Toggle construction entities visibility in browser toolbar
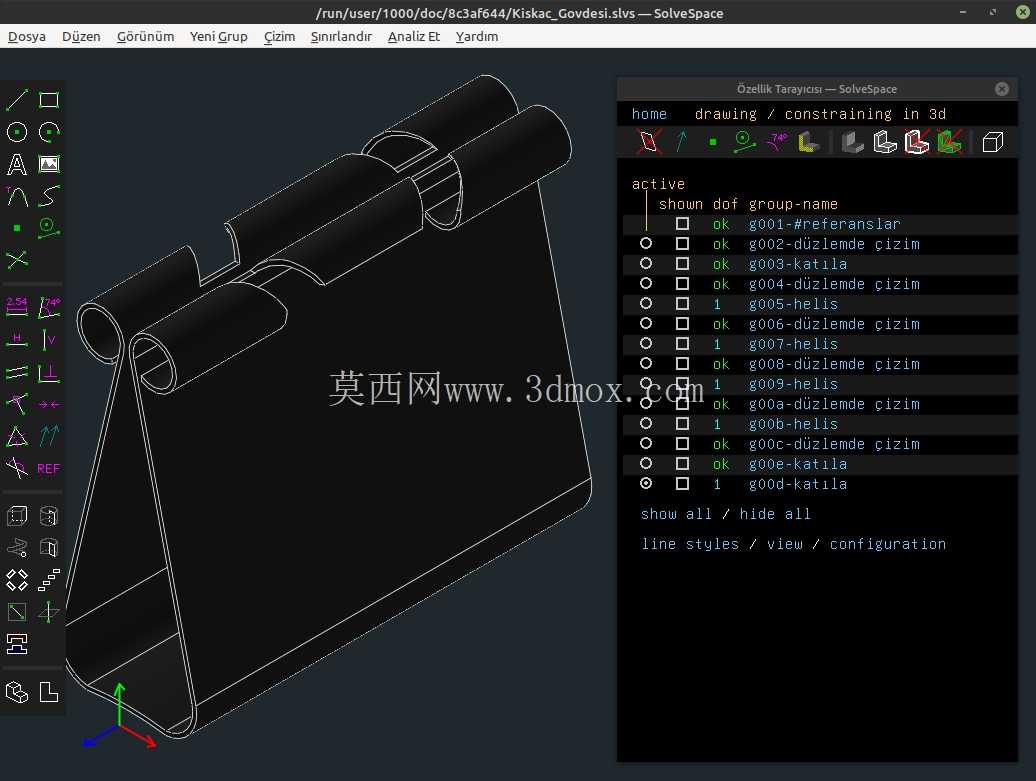 pos(745,141)
